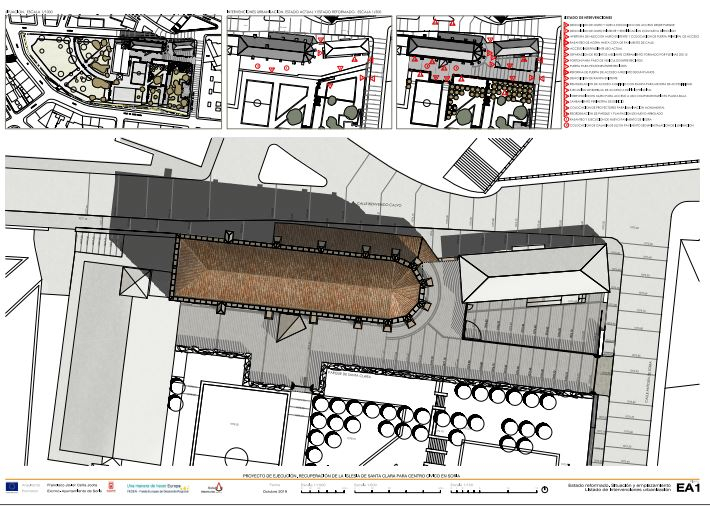This screenshot has height=506, width=710.
Task: Click the project title 'PROYECTO DE EJECUCIÓN' line
Action: [351, 476]
